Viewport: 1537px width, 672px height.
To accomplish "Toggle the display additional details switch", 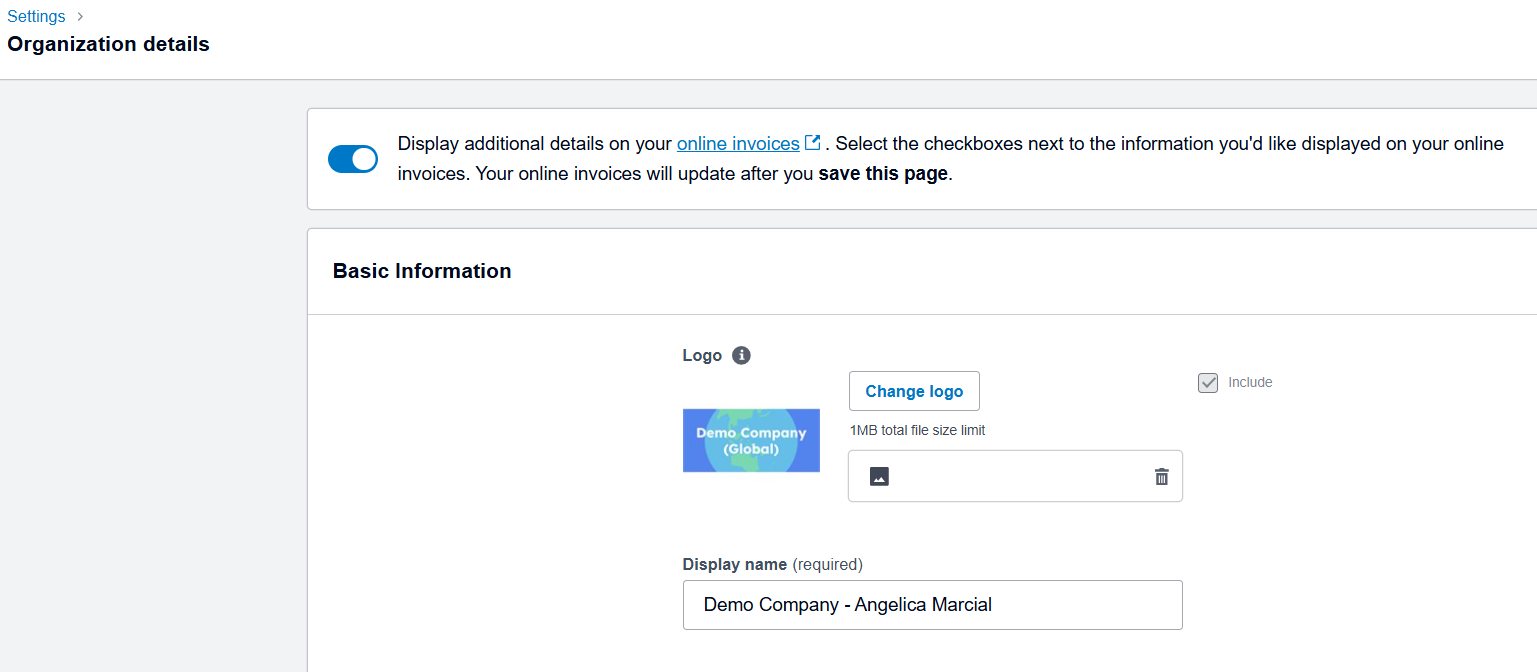I will (x=353, y=159).
